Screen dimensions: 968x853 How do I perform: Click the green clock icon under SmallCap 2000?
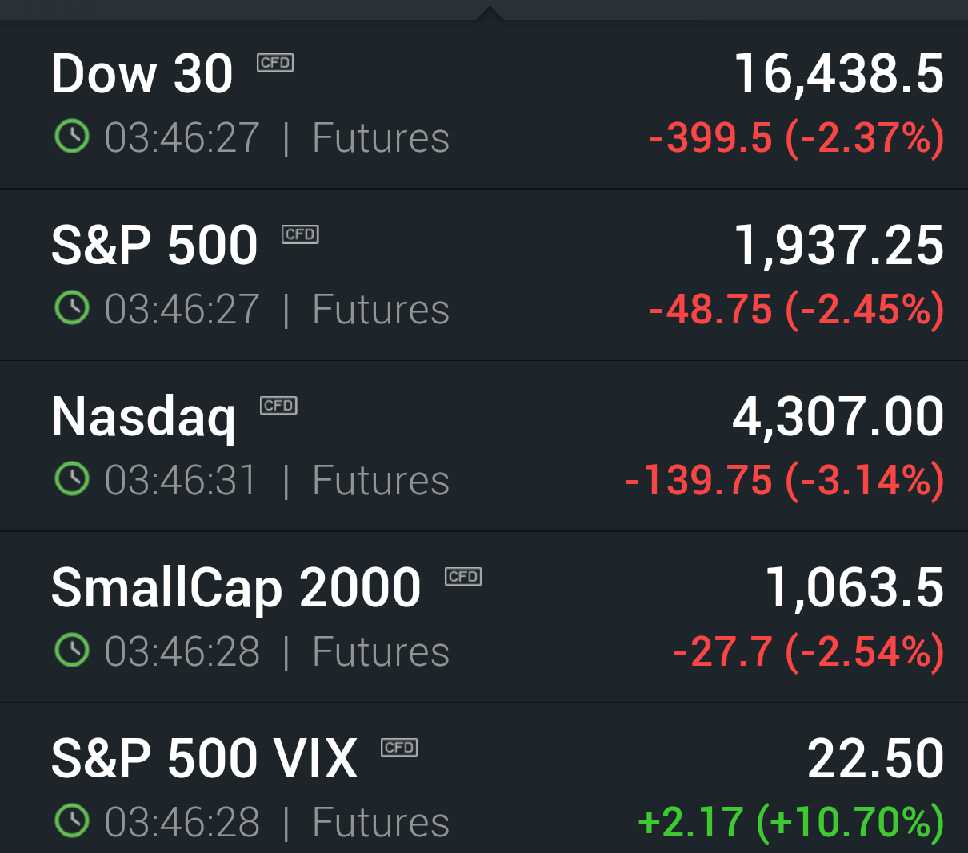tap(72, 651)
